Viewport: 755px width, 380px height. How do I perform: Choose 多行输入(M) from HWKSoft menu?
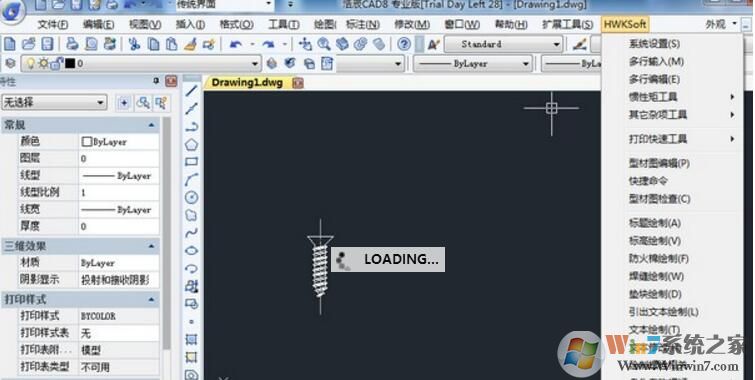pos(656,62)
